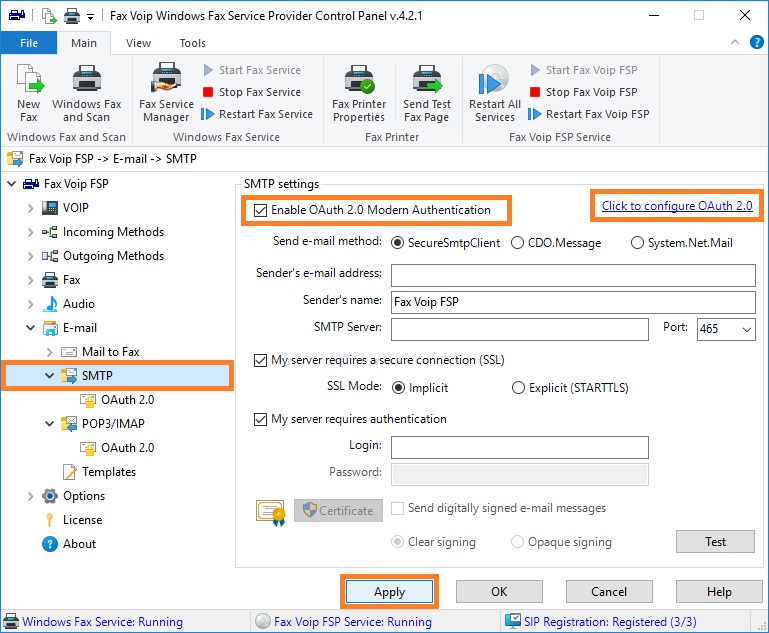Switch to the Tools tab
Image resolution: width=769 pixels, height=633 pixels.
click(x=192, y=43)
